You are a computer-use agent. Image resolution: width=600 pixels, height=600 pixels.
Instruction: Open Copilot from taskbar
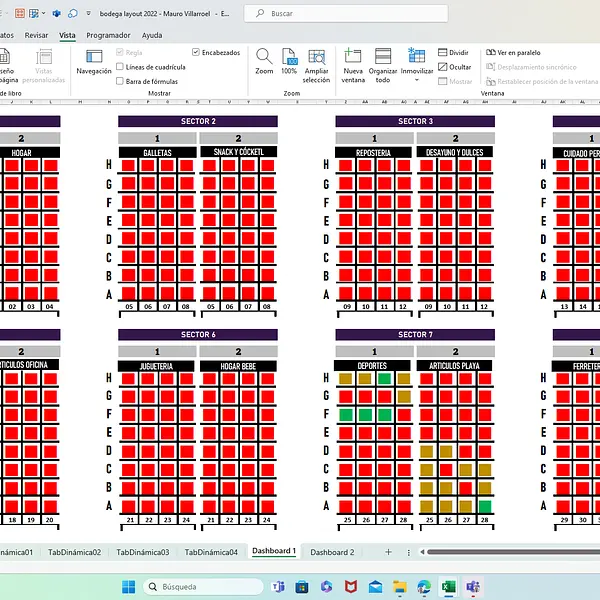(326, 586)
